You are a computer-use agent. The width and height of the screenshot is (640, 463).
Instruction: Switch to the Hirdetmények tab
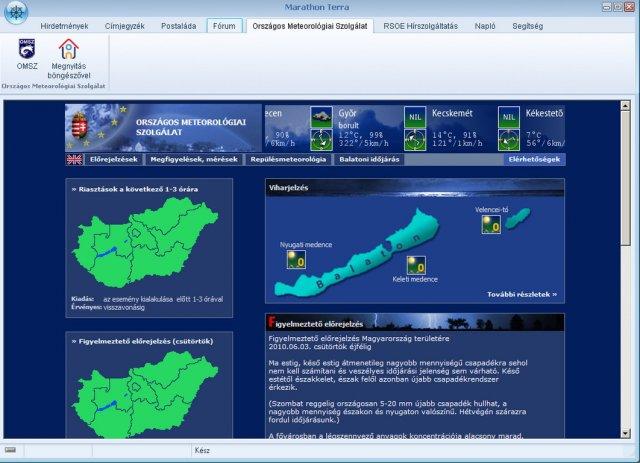click(63, 25)
